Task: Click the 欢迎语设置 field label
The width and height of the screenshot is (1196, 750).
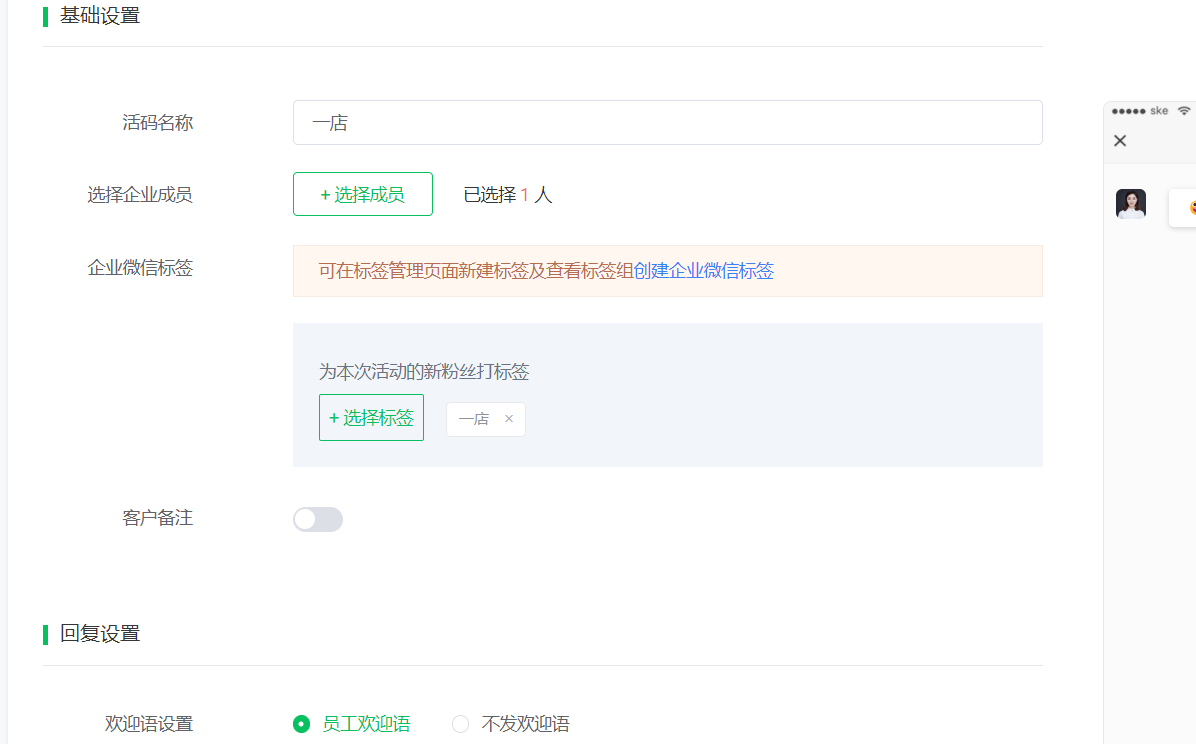Action: (148, 724)
